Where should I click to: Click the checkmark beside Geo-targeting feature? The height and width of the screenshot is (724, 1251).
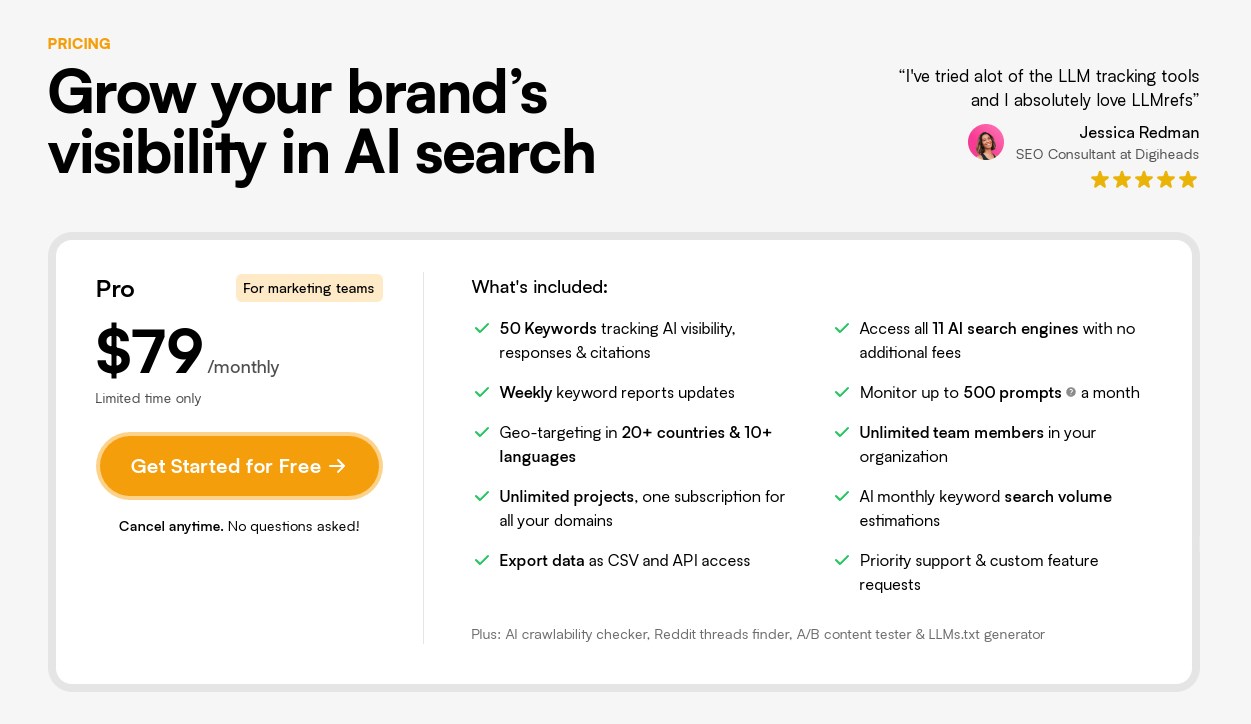(481, 432)
